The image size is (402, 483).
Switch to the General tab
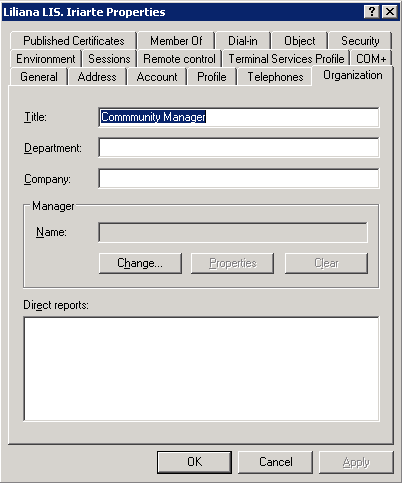tap(39, 77)
